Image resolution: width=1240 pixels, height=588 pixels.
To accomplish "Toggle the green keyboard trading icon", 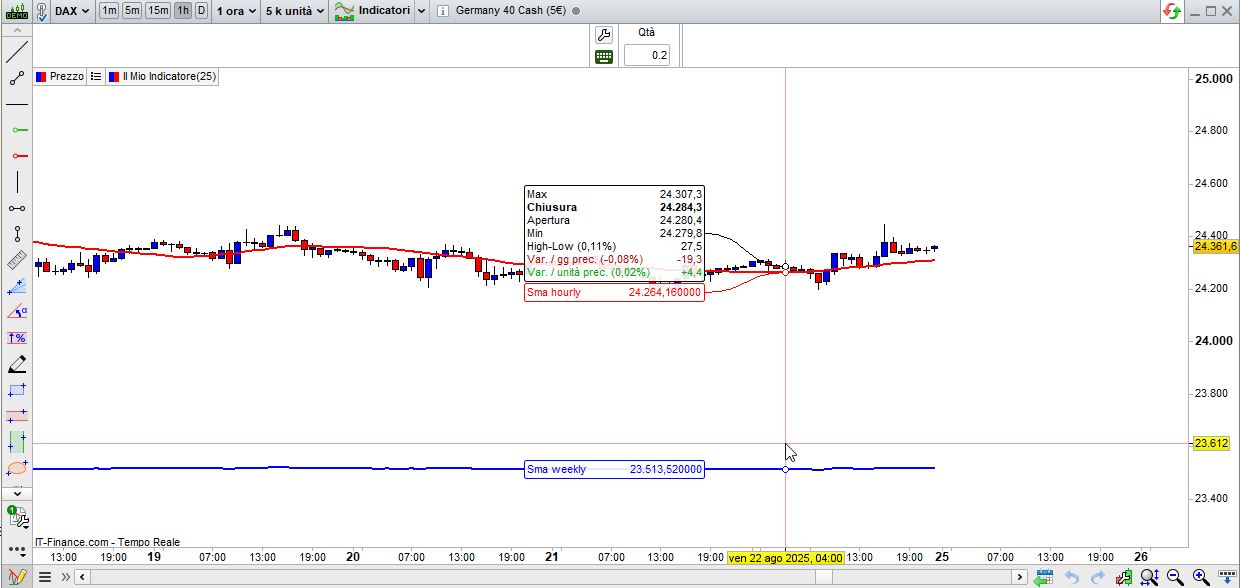I will [603, 57].
